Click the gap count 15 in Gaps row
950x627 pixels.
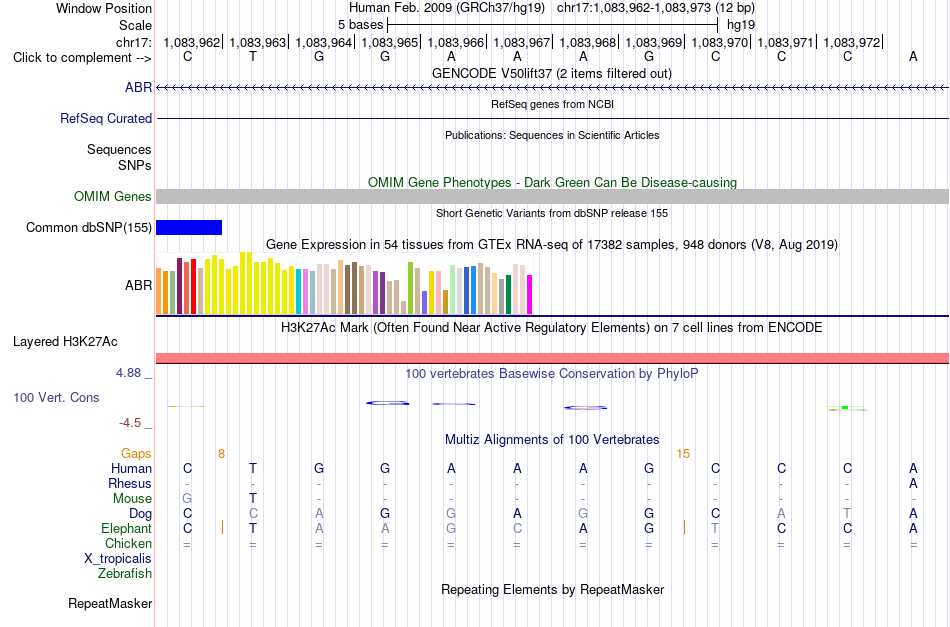click(683, 454)
